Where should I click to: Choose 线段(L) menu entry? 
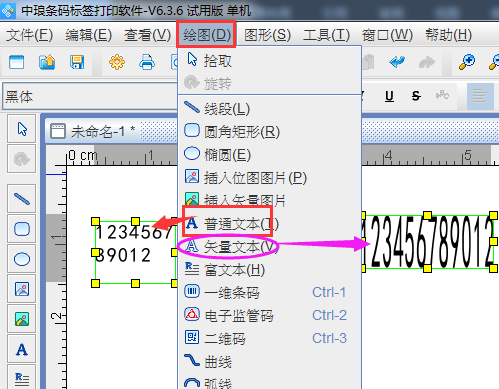(x=270, y=109)
